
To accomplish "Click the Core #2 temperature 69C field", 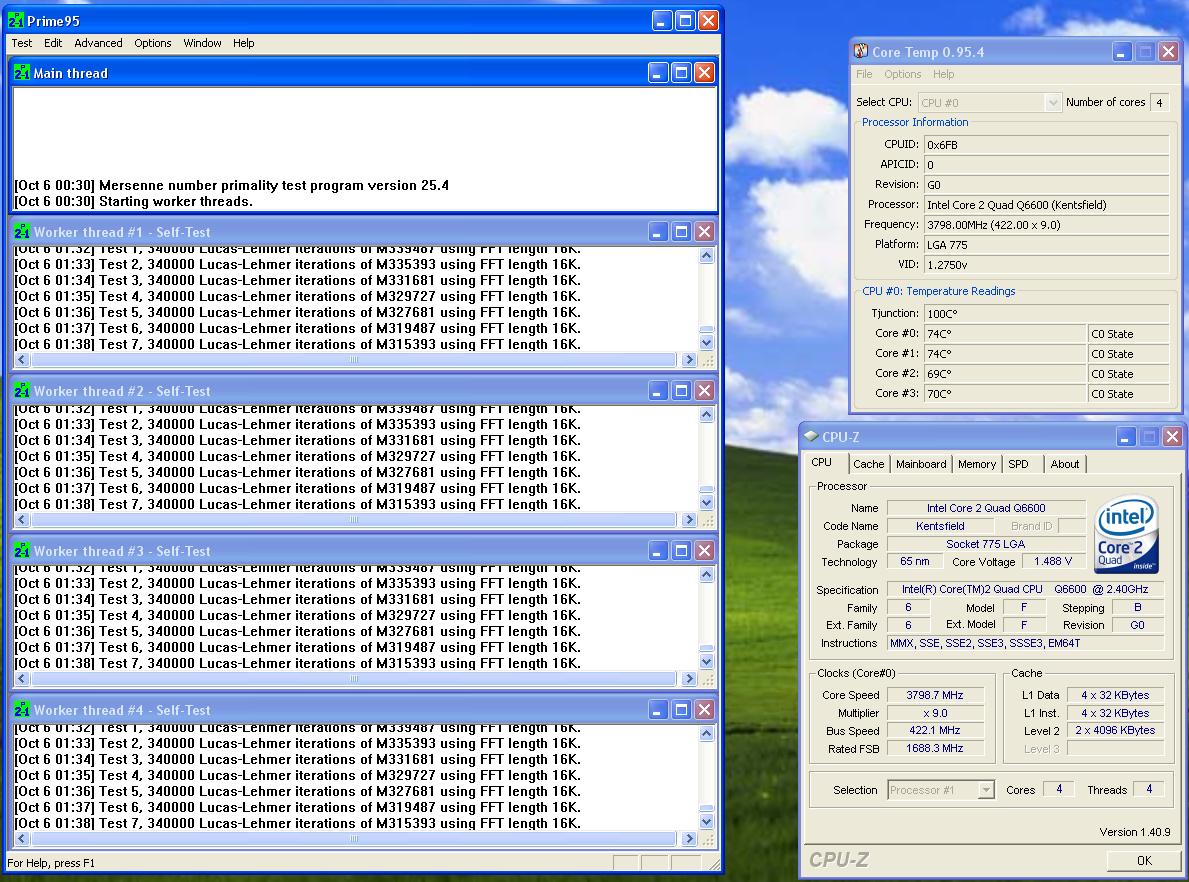I will tap(1005, 374).
